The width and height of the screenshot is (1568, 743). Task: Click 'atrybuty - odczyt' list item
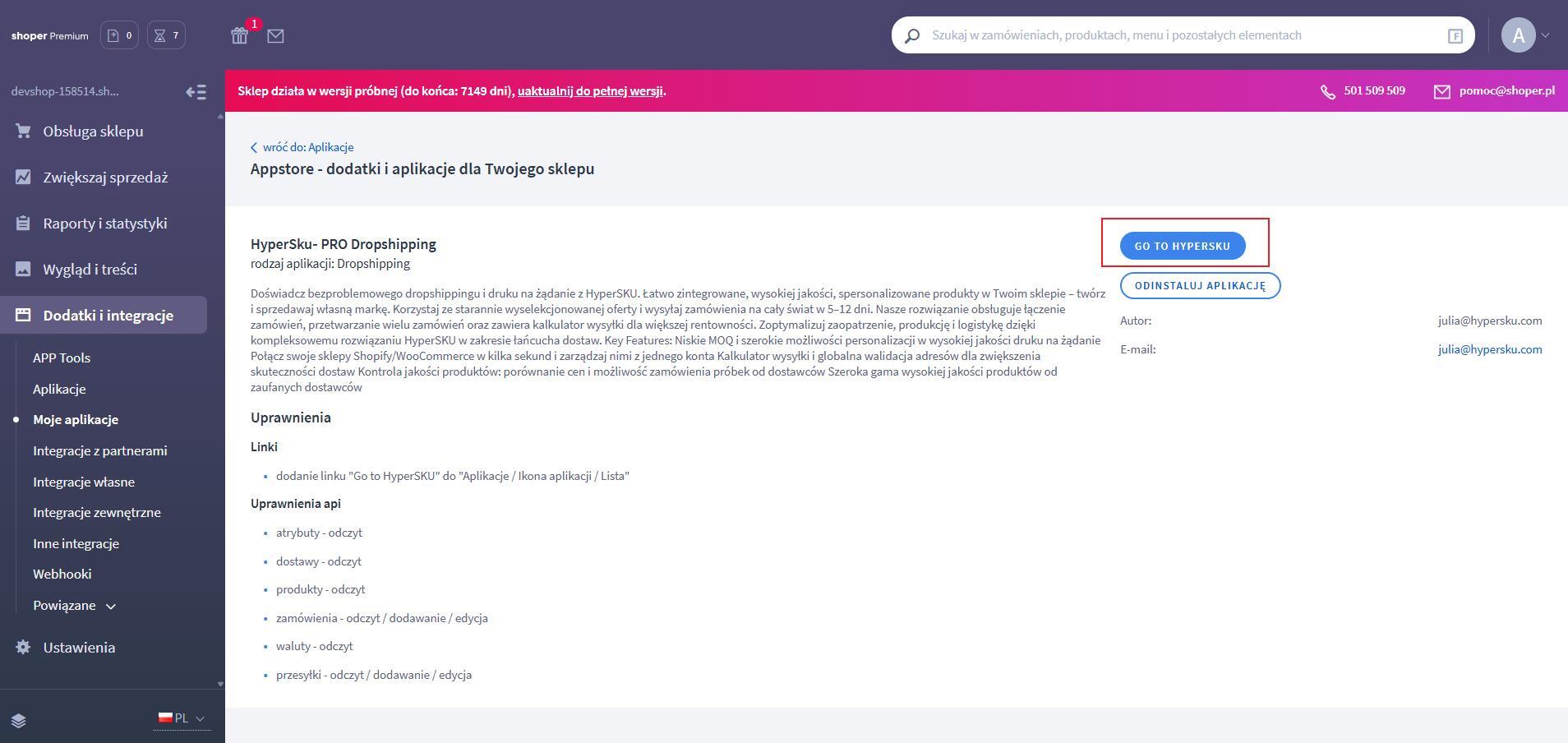pos(319,533)
